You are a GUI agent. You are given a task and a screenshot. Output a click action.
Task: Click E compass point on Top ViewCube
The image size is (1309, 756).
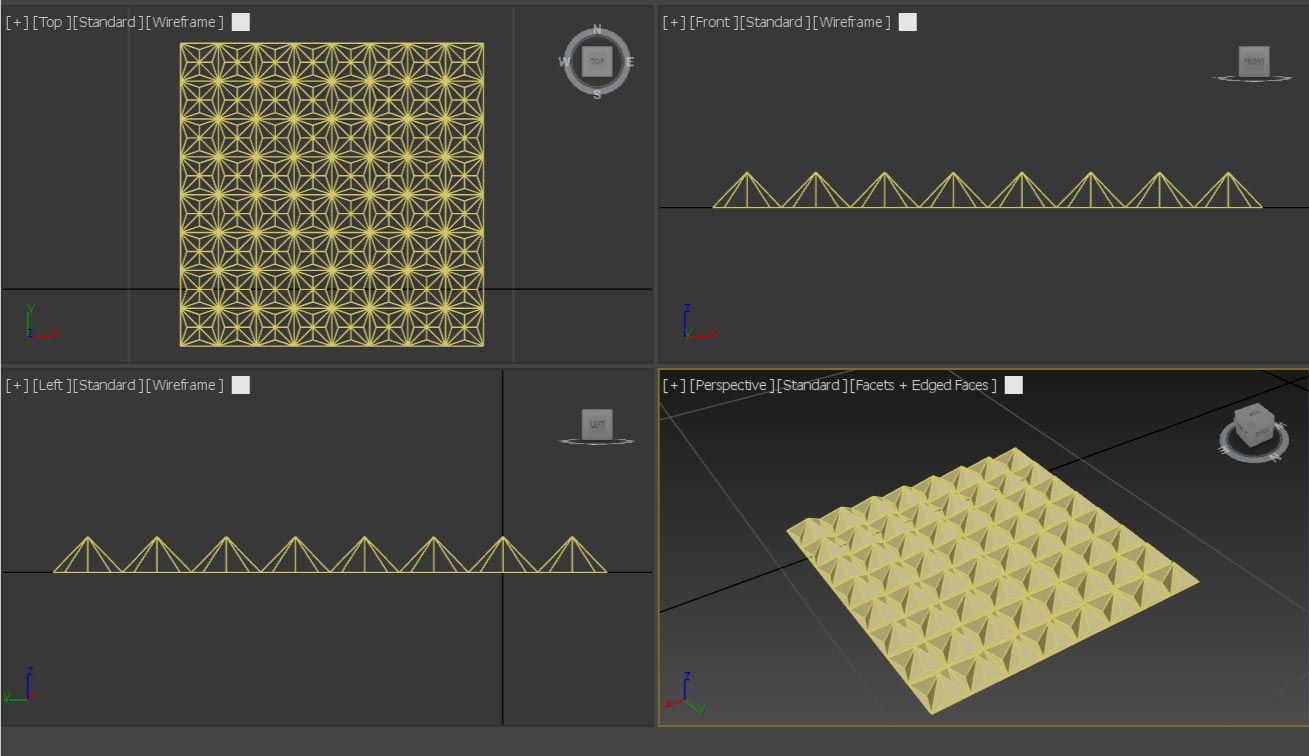pos(629,62)
